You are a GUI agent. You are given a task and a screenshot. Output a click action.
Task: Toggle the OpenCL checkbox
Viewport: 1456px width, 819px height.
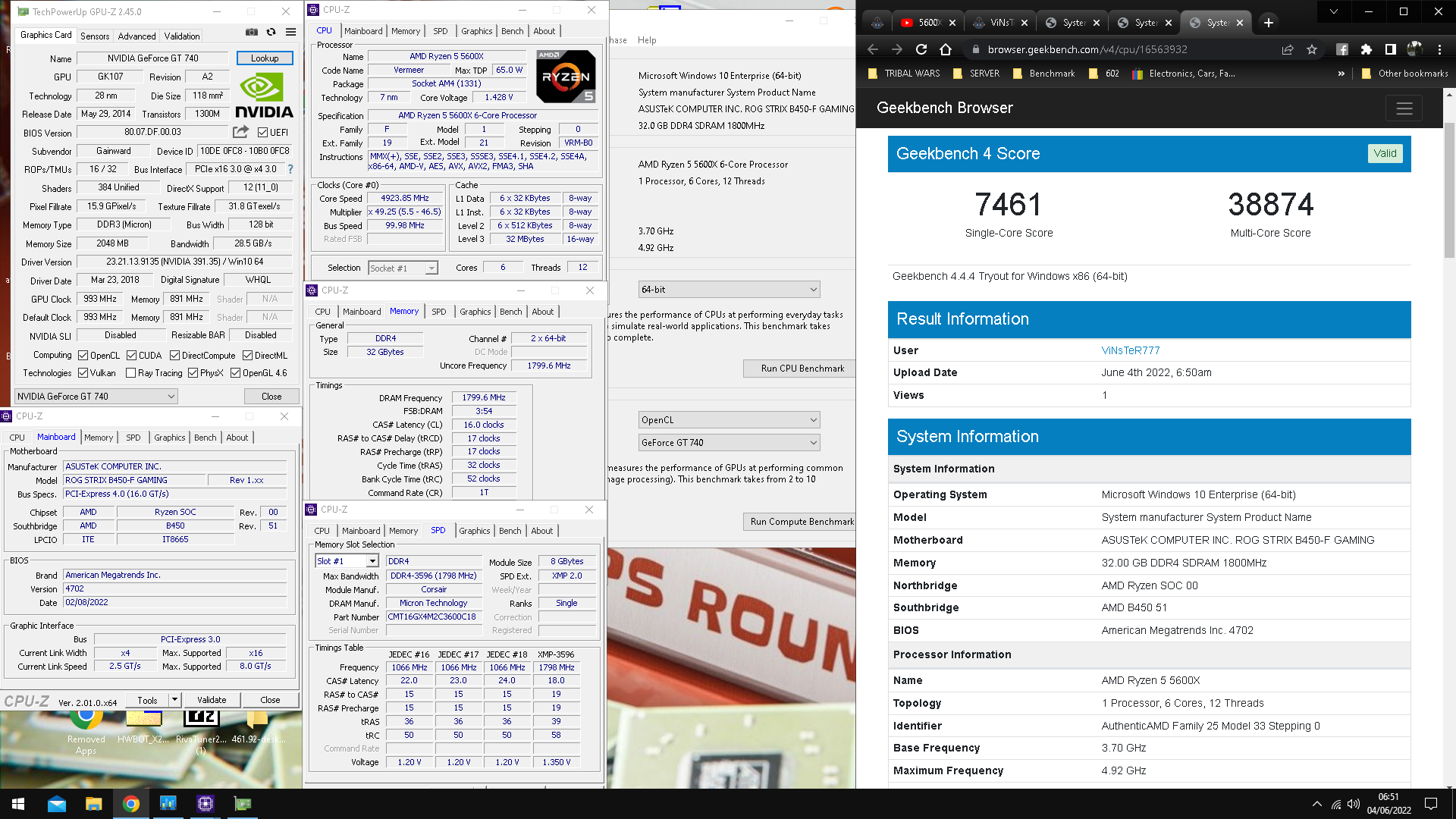[83, 355]
